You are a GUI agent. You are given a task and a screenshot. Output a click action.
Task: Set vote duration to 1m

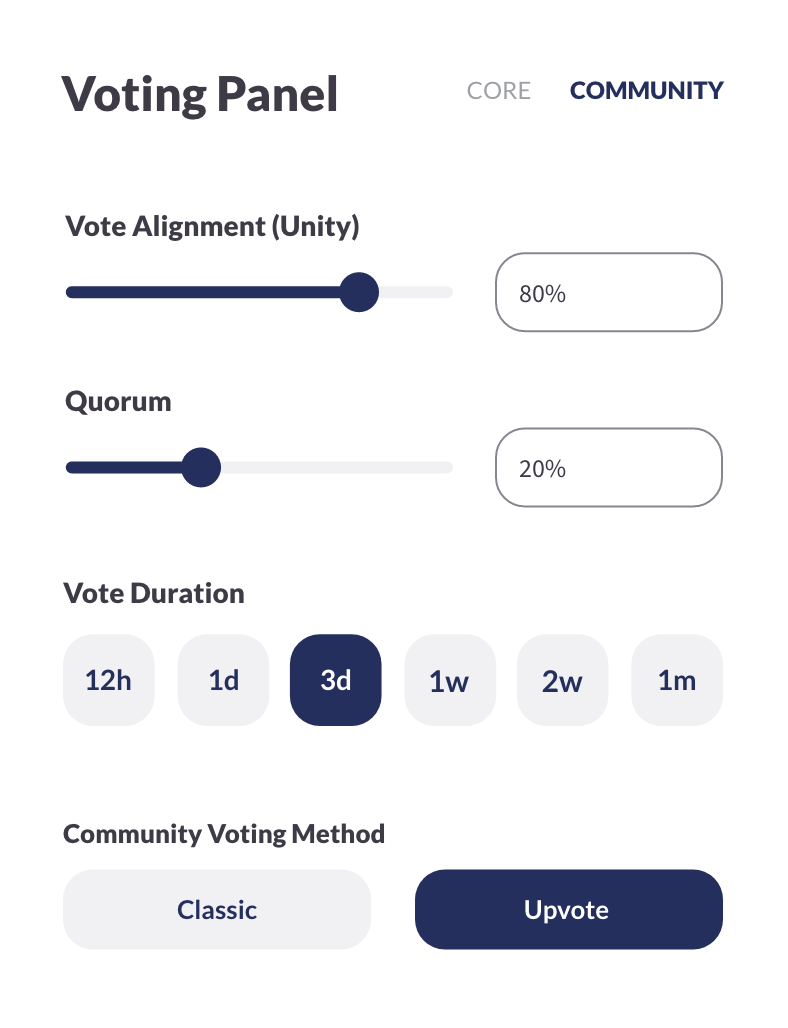coord(677,680)
